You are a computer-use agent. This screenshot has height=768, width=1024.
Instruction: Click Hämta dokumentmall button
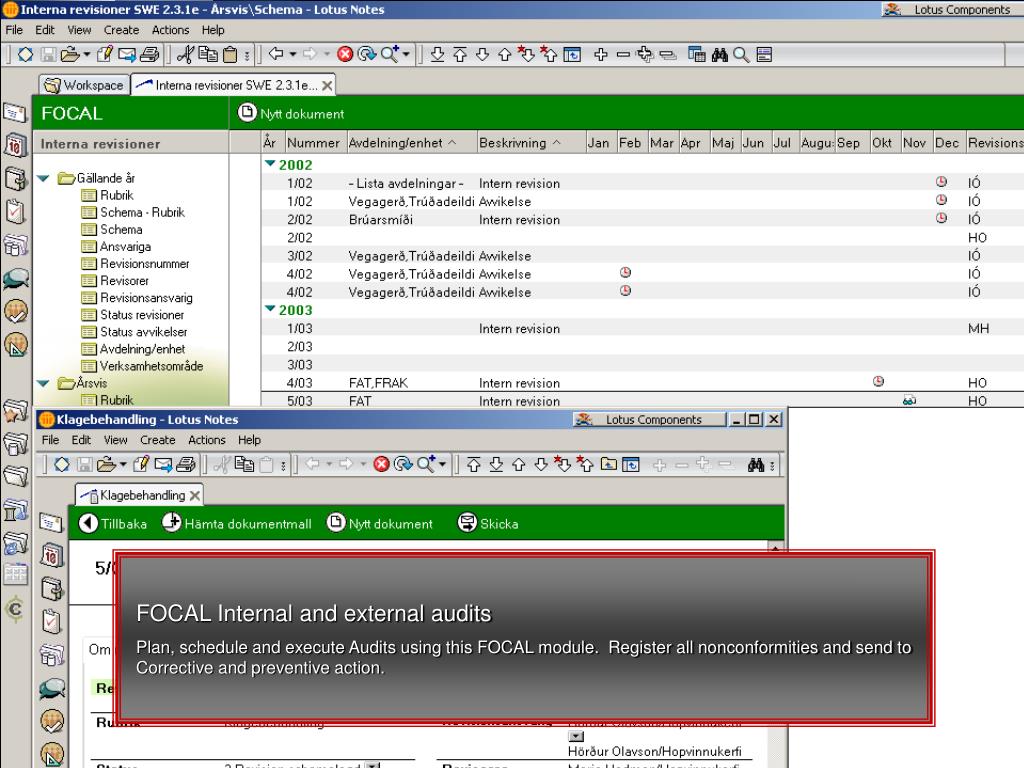(237, 524)
